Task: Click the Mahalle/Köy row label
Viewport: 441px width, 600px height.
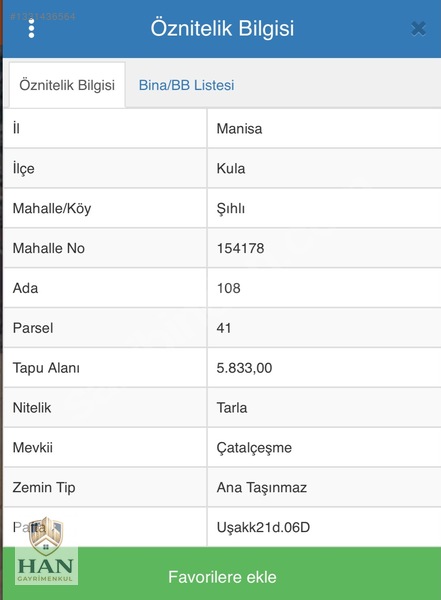Action: point(52,209)
